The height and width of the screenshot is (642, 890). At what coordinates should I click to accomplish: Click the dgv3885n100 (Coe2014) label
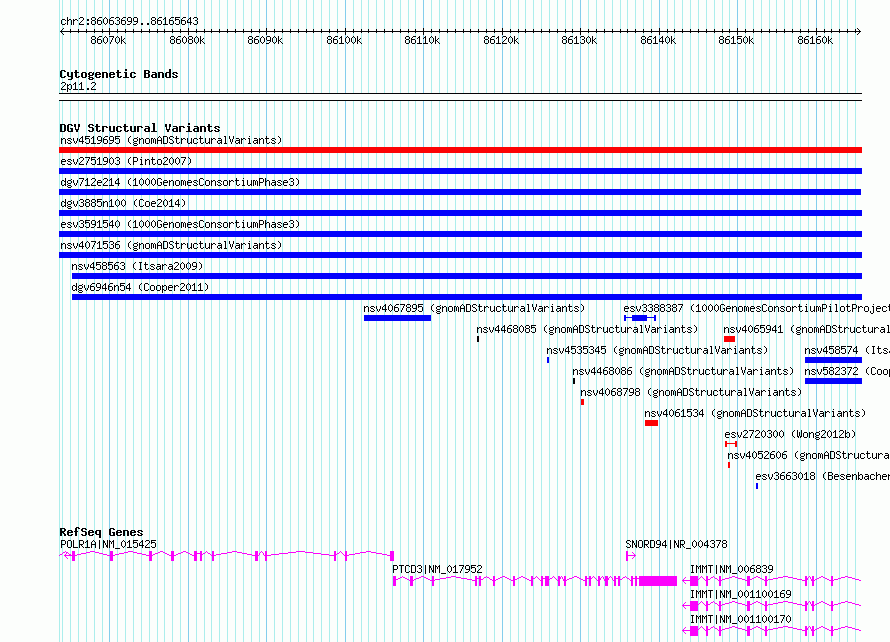(x=123, y=203)
